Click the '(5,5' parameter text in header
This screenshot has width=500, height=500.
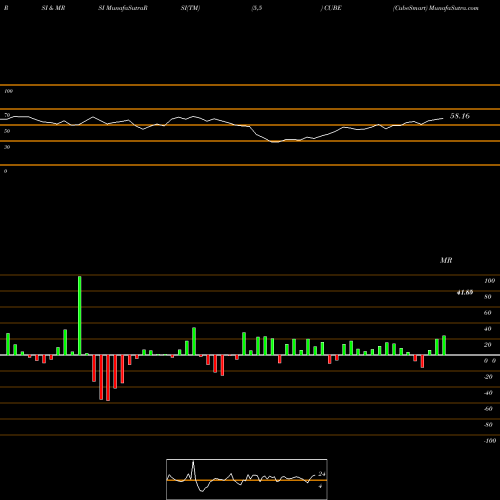257,8
